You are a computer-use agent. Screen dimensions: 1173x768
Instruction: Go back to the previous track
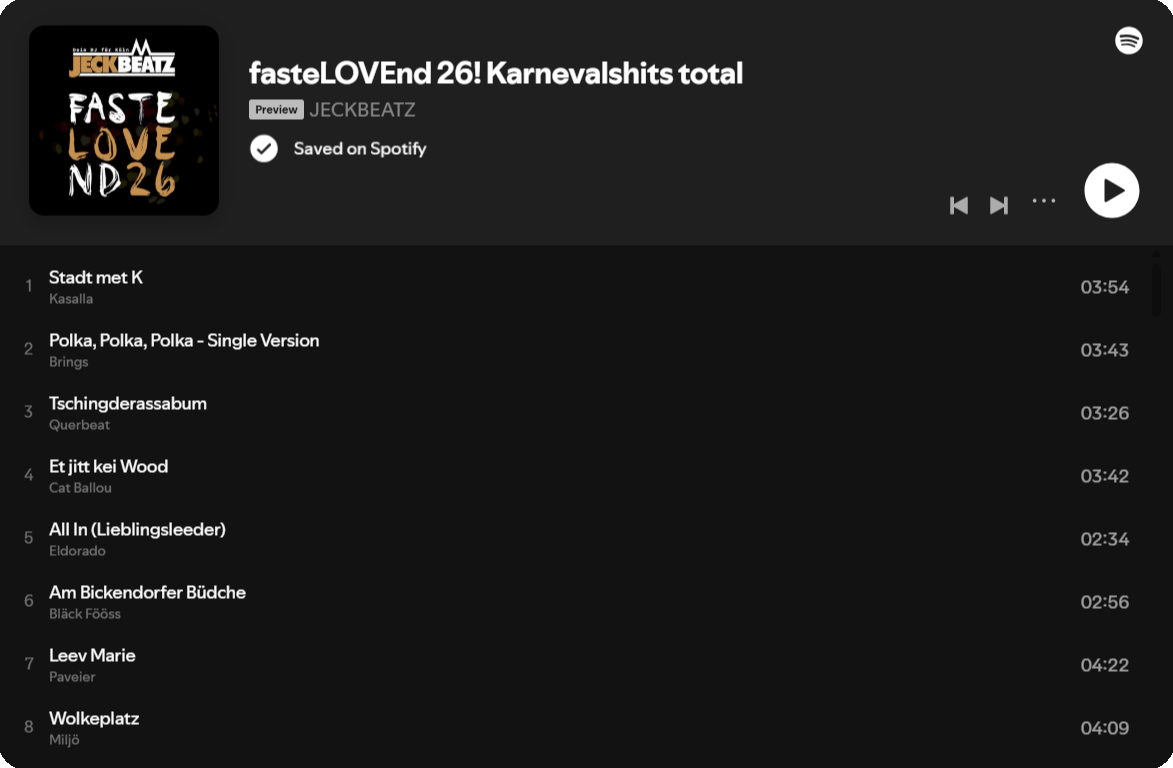tap(958, 205)
